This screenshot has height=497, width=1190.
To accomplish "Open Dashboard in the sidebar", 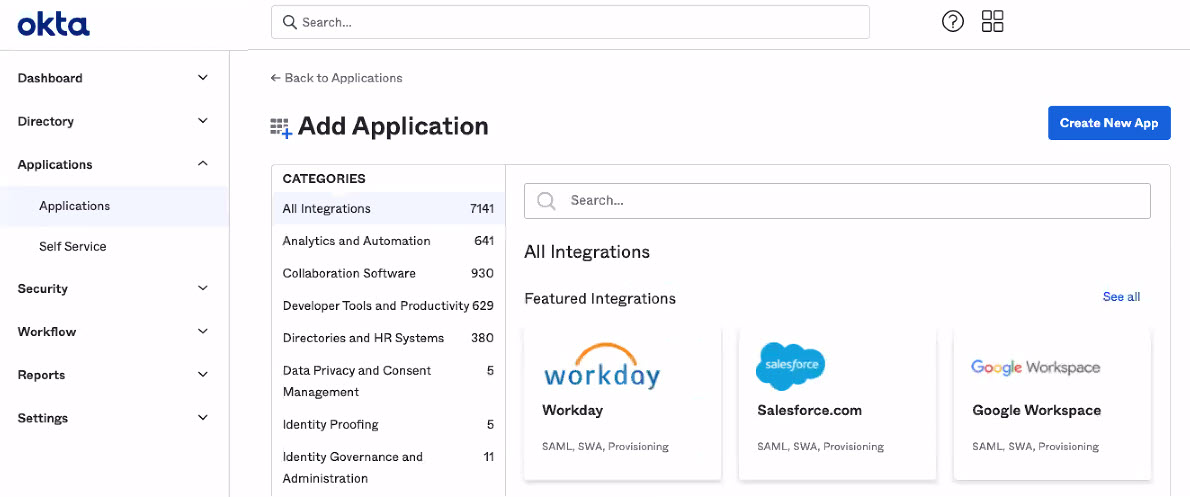I will click(x=50, y=78).
